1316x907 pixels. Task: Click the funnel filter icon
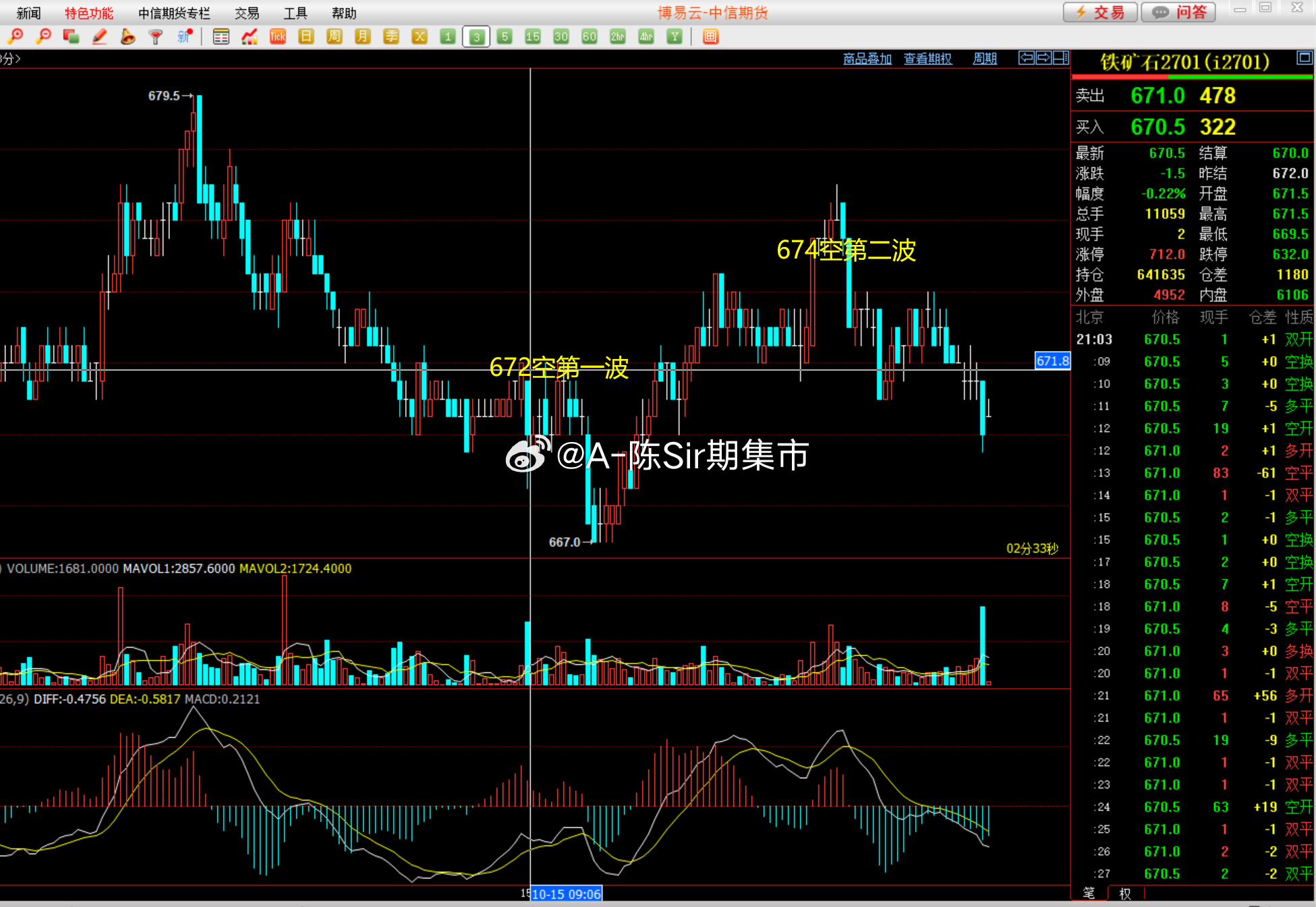click(156, 36)
